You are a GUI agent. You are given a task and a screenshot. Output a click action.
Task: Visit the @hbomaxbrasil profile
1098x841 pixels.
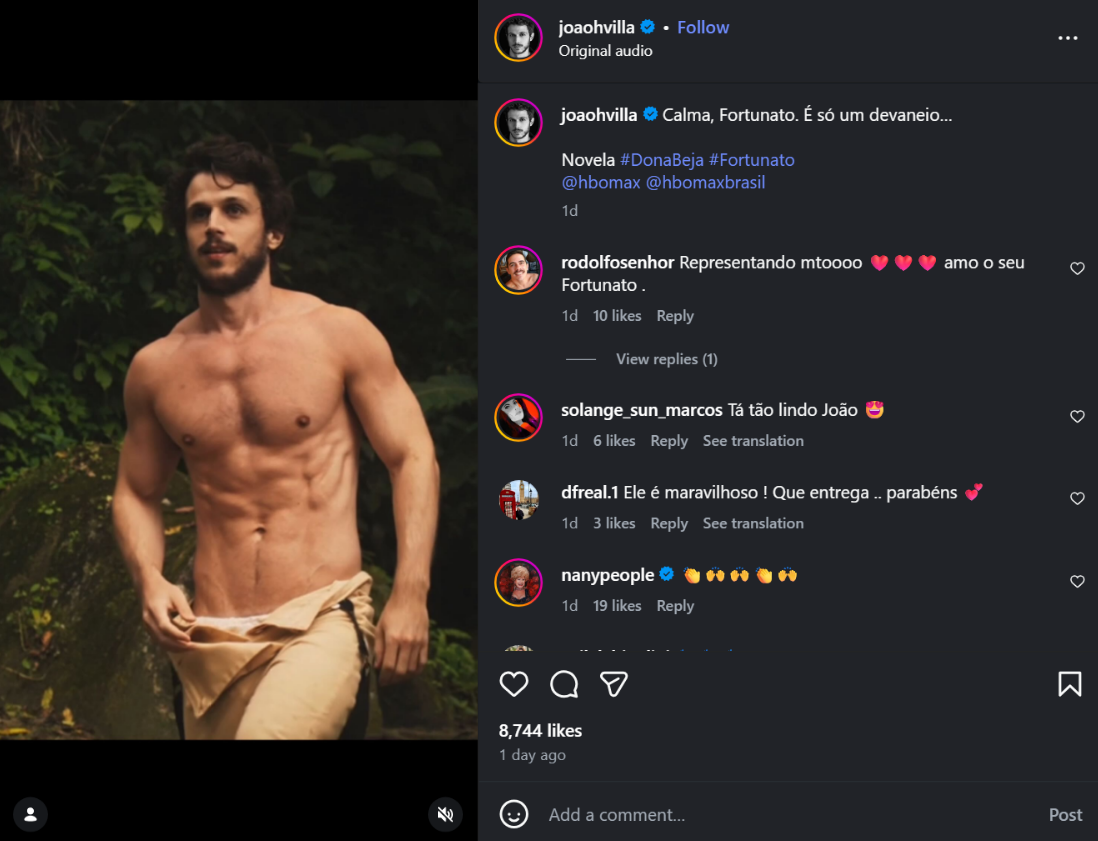(705, 183)
